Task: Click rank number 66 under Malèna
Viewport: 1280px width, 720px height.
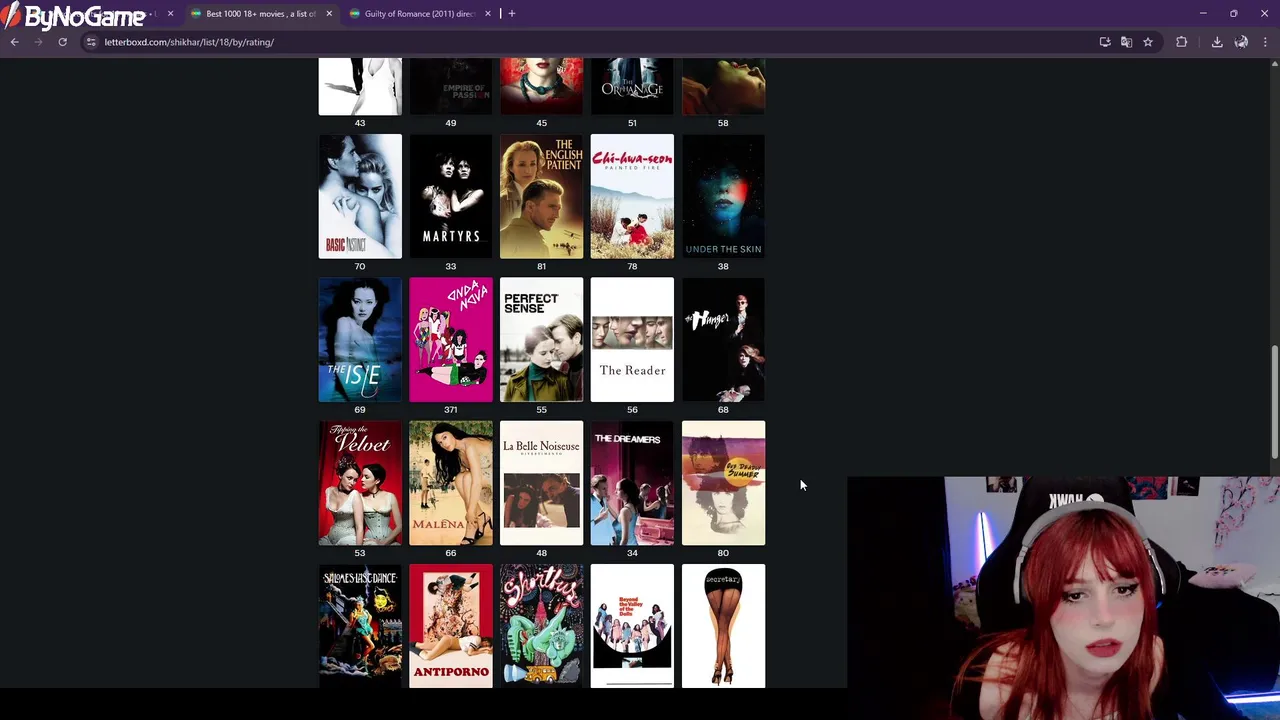Action: tap(451, 553)
